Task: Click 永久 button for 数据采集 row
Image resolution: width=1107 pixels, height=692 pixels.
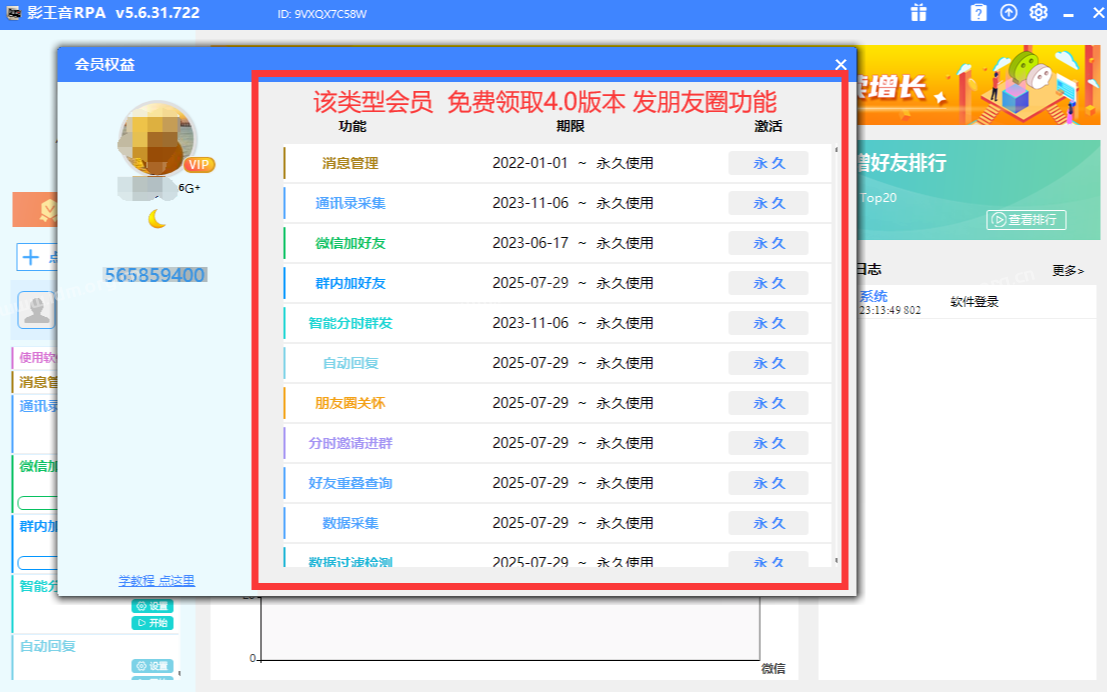Action: coord(768,523)
